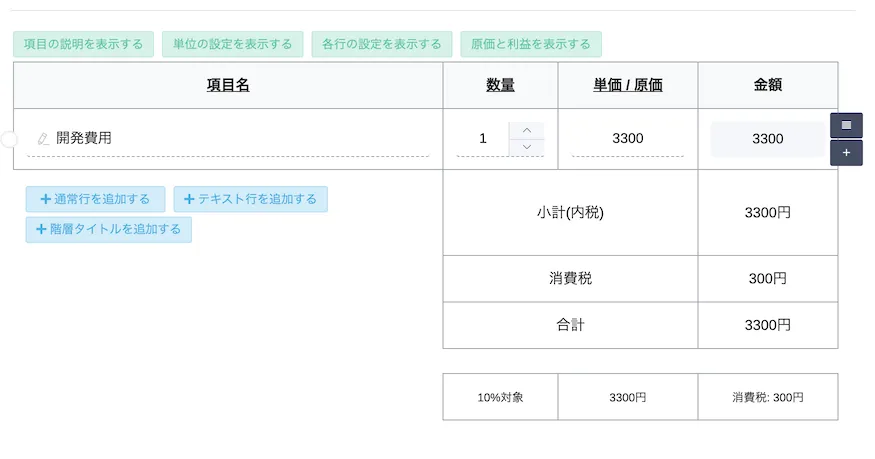The image size is (875, 459).
Task: Toggle 各行の設定を表示する
Action: pos(381,44)
